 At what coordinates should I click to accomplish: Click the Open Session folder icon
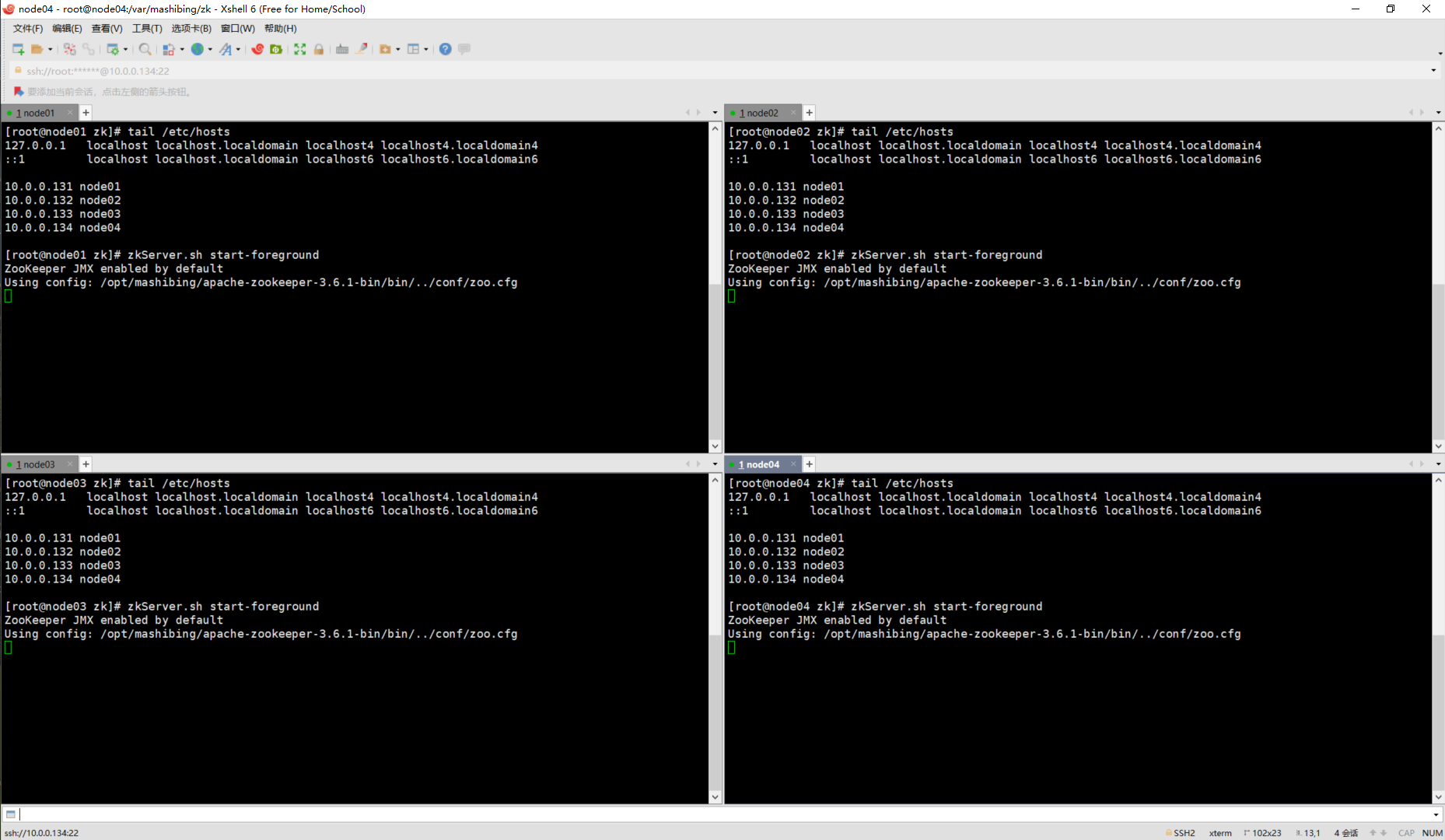pos(37,49)
